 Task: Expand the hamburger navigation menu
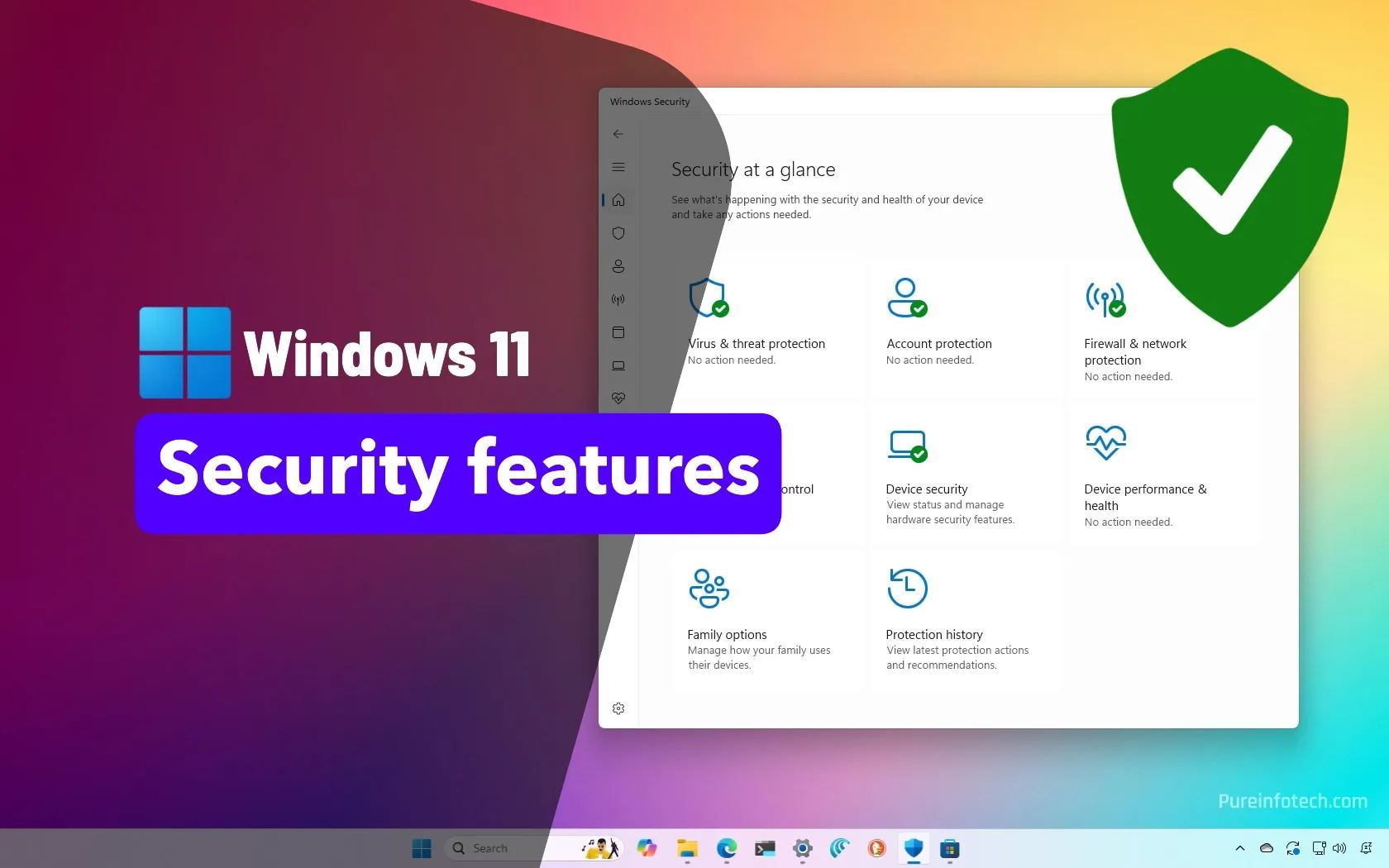(618, 167)
